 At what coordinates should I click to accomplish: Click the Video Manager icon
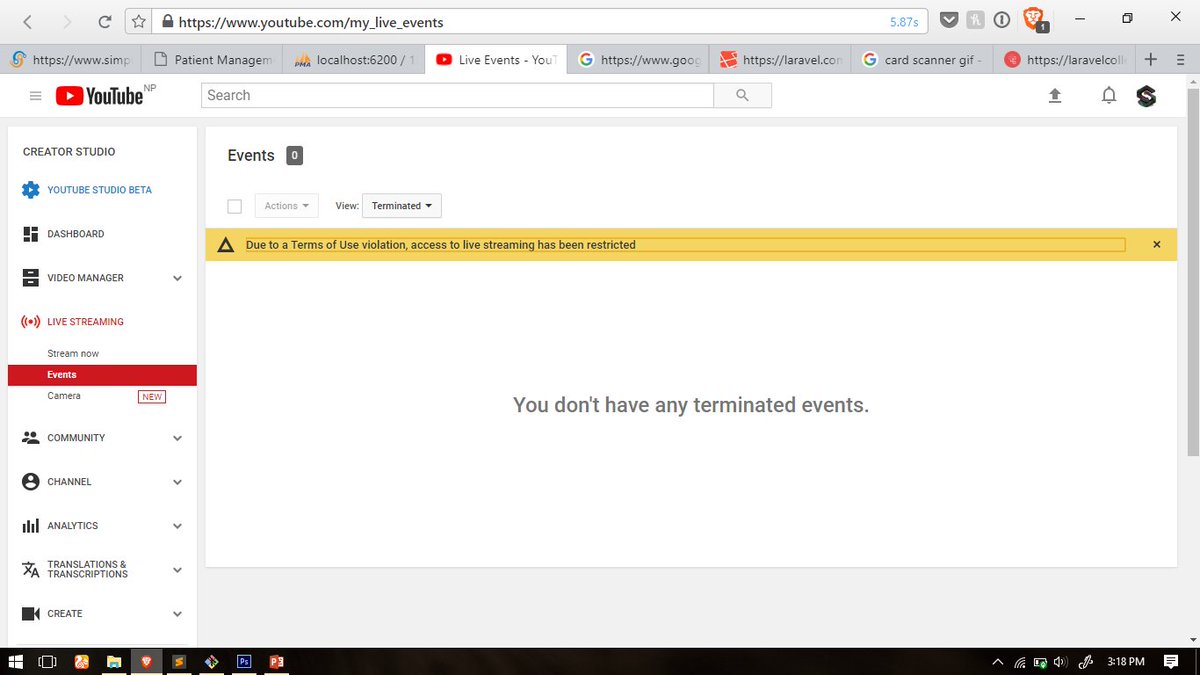pyautogui.click(x=30, y=278)
